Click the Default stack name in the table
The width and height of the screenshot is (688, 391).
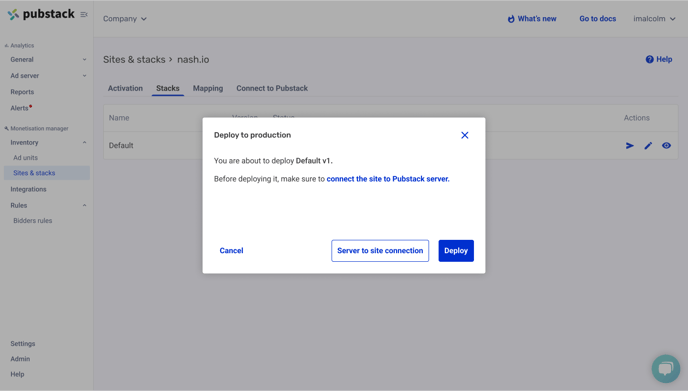click(x=121, y=146)
